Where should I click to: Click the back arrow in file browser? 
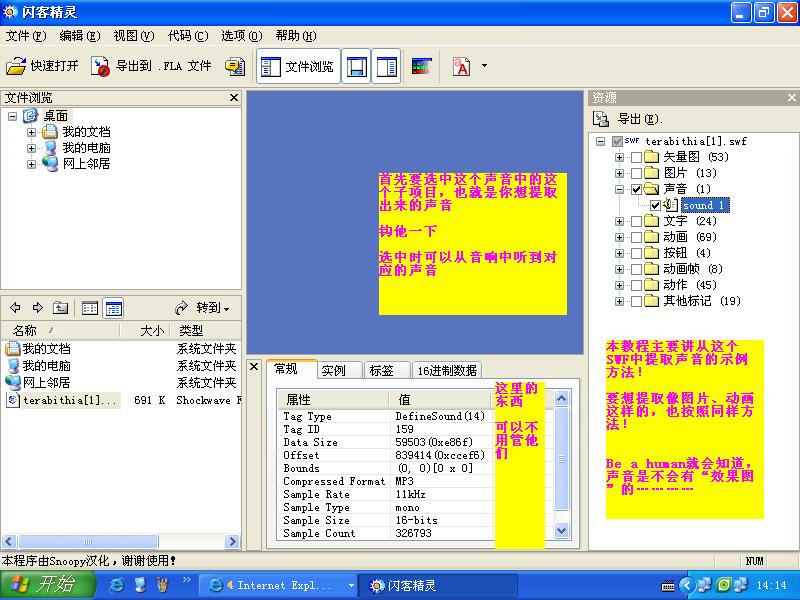pyautogui.click(x=15, y=308)
